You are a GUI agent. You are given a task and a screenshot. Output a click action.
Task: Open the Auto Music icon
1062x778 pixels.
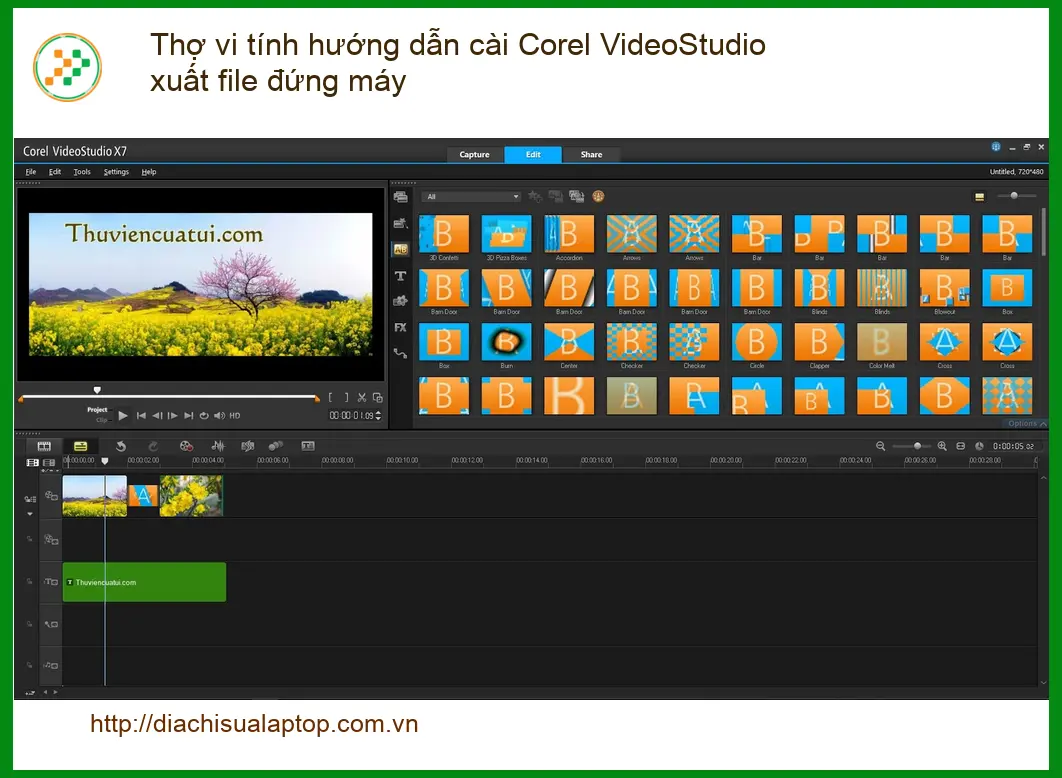pyautogui.click(x=248, y=446)
